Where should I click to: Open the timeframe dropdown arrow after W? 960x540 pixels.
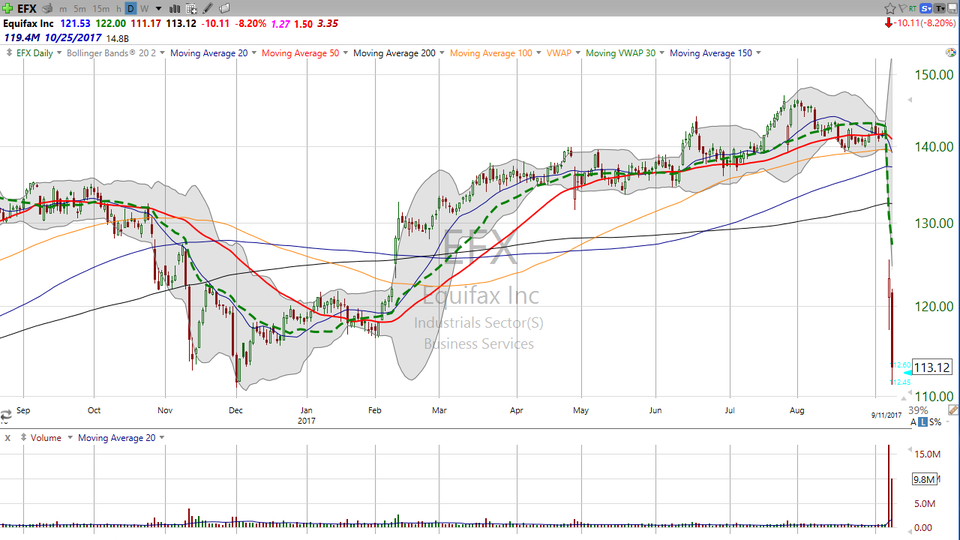pos(159,9)
